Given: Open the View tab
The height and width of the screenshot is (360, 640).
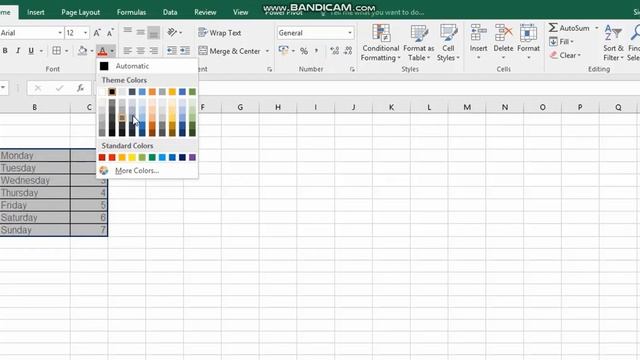Looking at the screenshot, I should [240, 12].
